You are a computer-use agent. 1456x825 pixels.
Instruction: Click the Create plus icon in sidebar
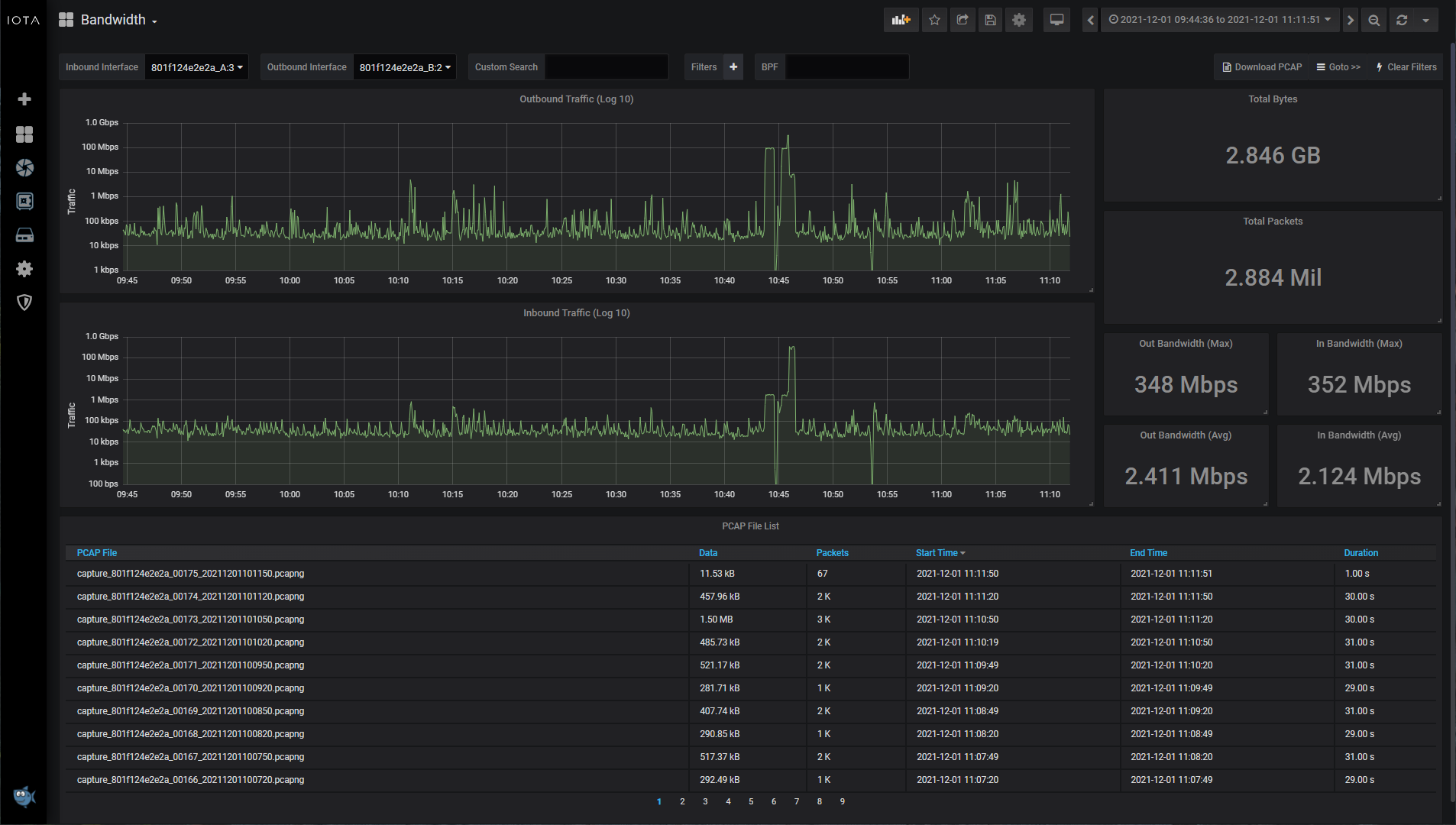[x=24, y=99]
